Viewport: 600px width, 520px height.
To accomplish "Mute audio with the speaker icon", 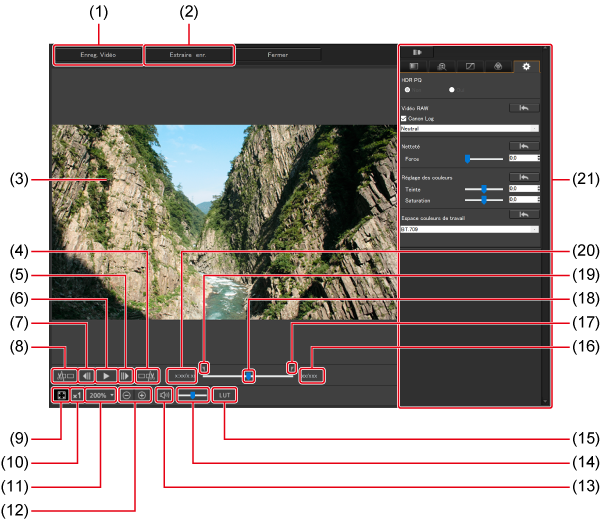I will 164,396.
